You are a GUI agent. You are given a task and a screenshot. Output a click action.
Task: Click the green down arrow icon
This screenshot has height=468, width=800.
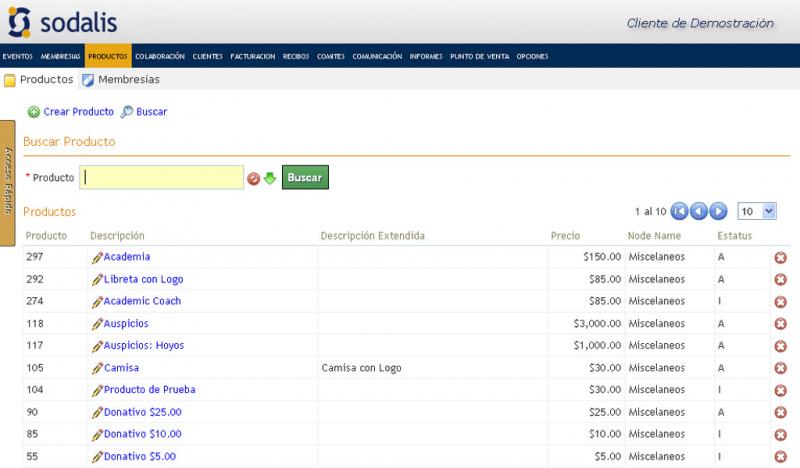(x=269, y=178)
